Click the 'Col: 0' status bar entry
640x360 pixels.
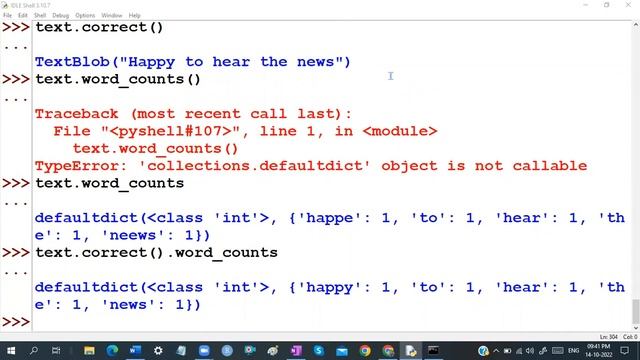tap(630, 337)
